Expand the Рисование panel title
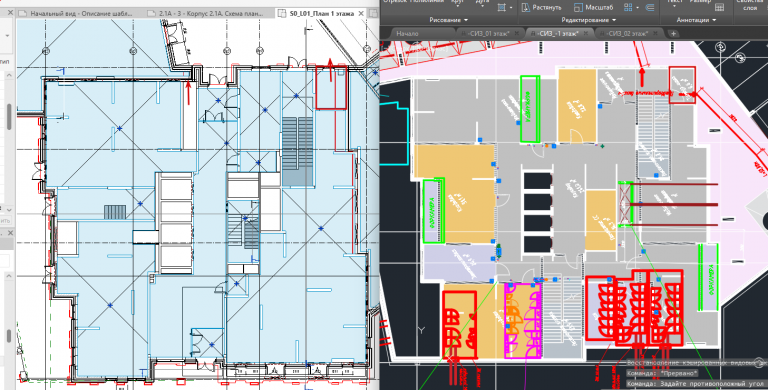The height and width of the screenshot is (390, 768). pyautogui.click(x=448, y=20)
